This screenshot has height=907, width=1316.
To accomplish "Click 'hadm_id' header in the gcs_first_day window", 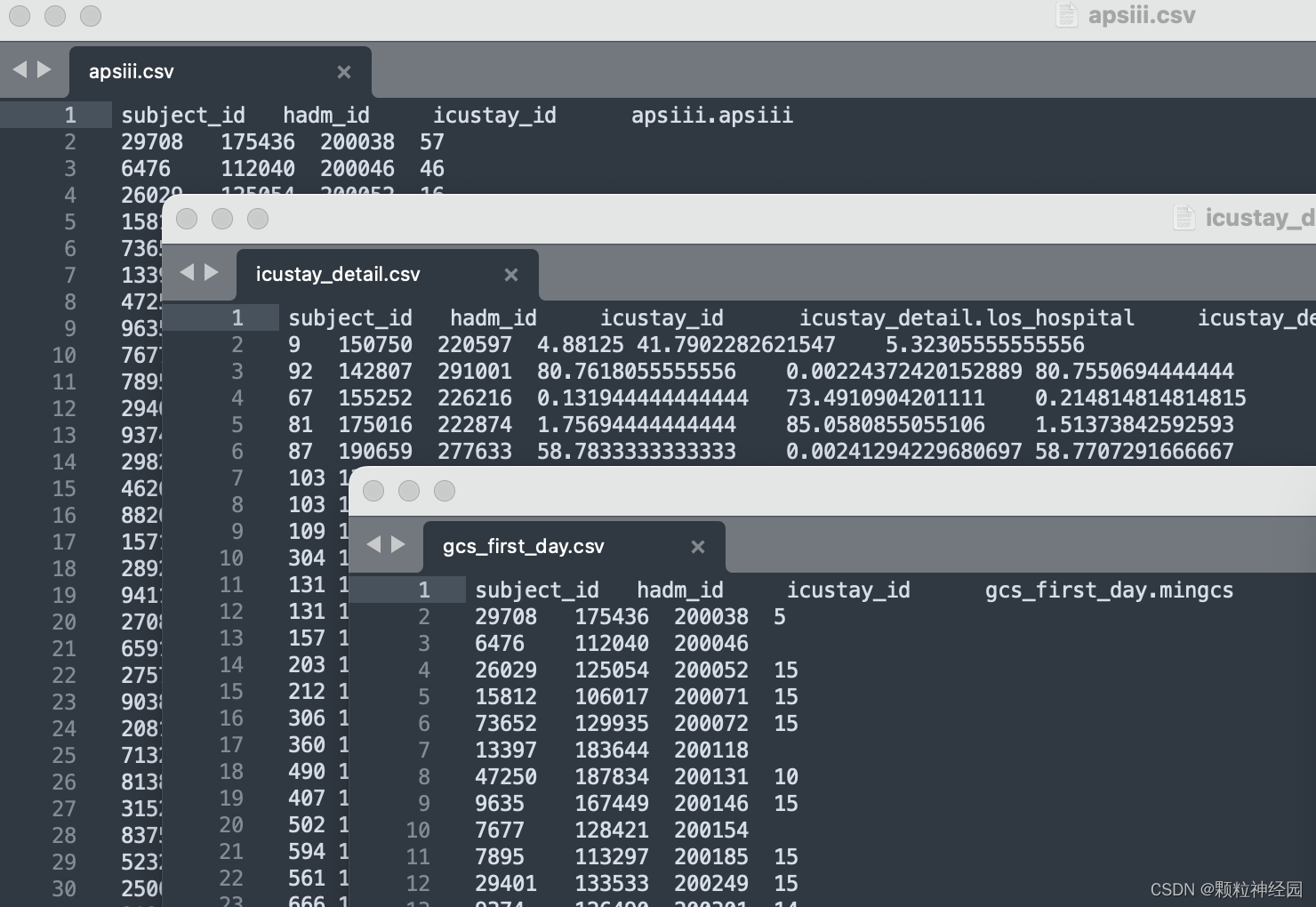I will tap(680, 590).
